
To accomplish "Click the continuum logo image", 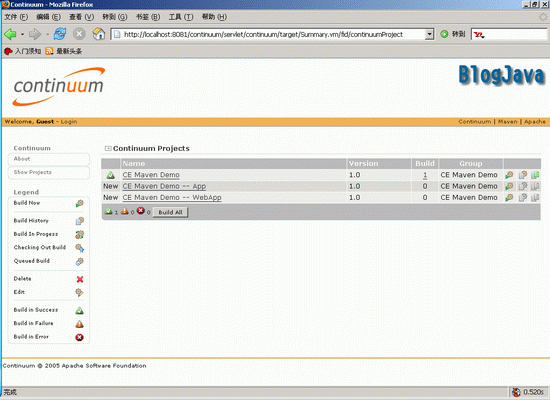I will [59, 87].
